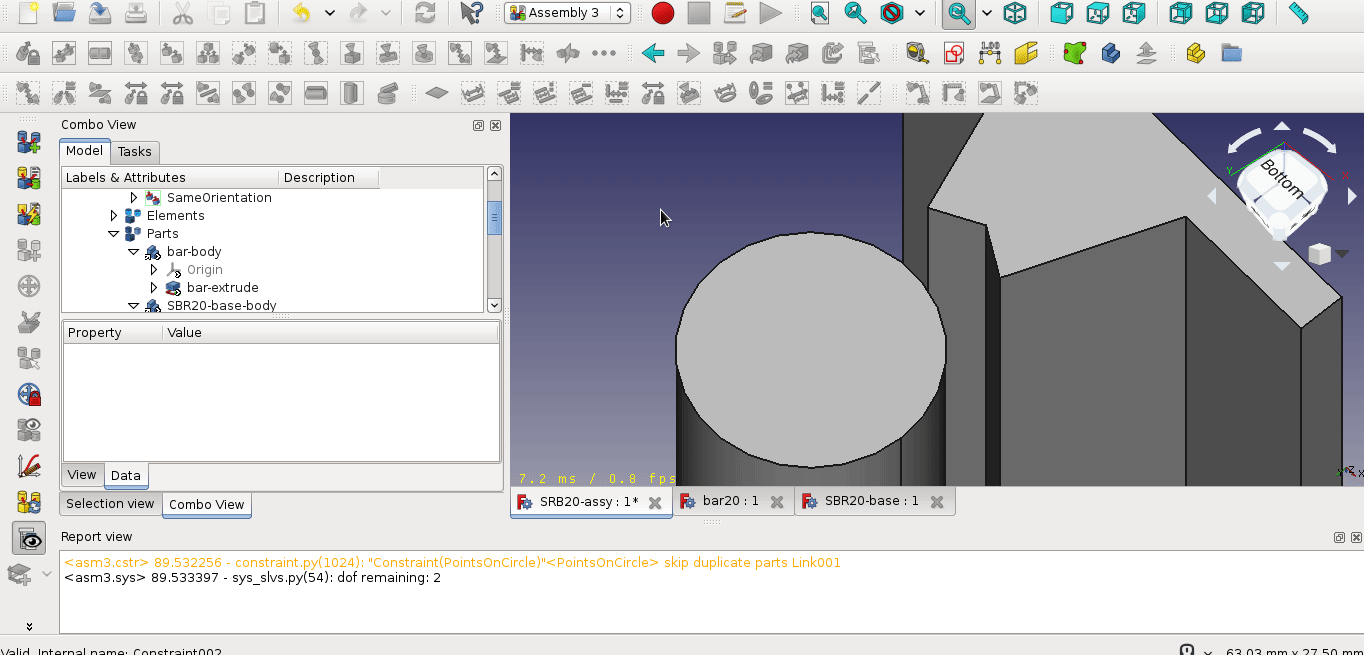1364x655 pixels.
Task: Execute the macro with the green play icon
Action: (x=770, y=13)
